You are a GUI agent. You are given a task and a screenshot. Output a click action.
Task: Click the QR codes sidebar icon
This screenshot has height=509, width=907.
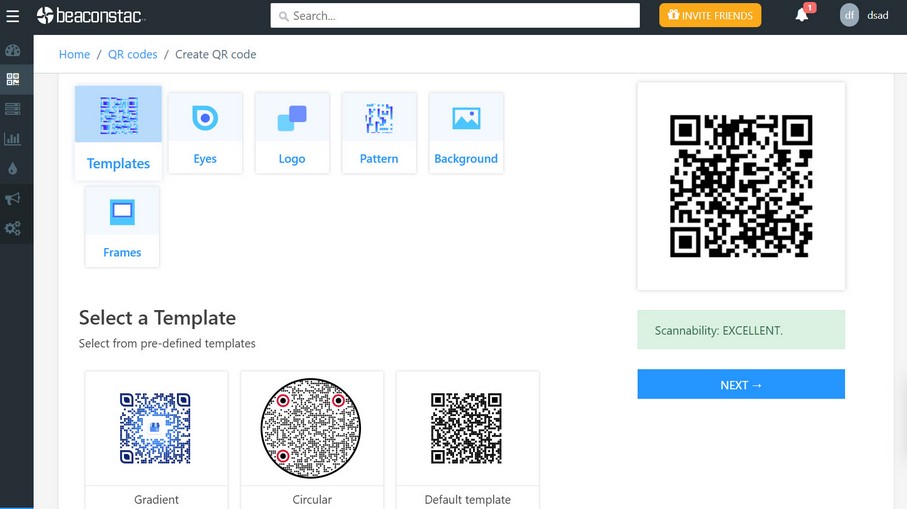point(13,79)
